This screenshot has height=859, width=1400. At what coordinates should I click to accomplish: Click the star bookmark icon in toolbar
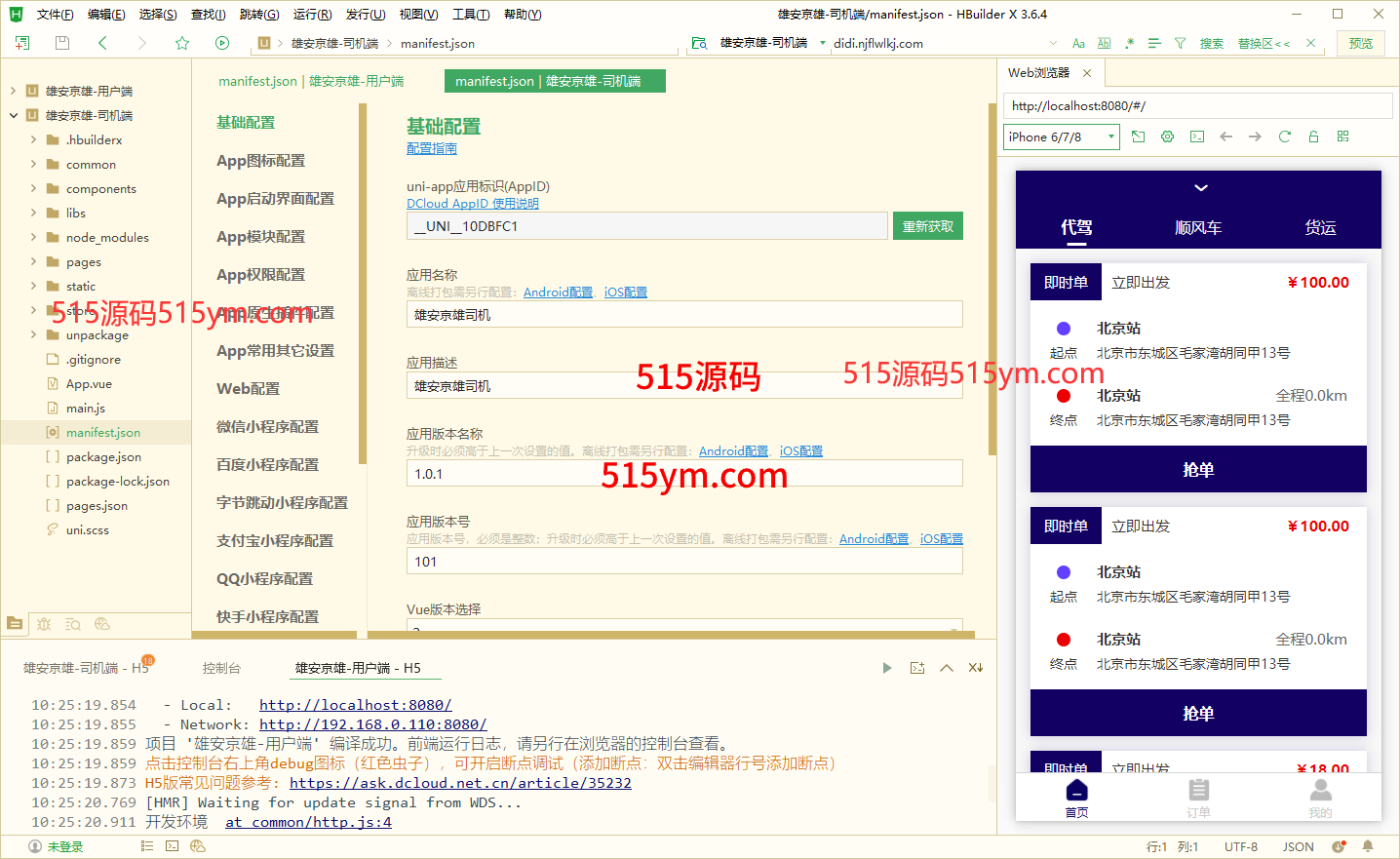[x=182, y=43]
